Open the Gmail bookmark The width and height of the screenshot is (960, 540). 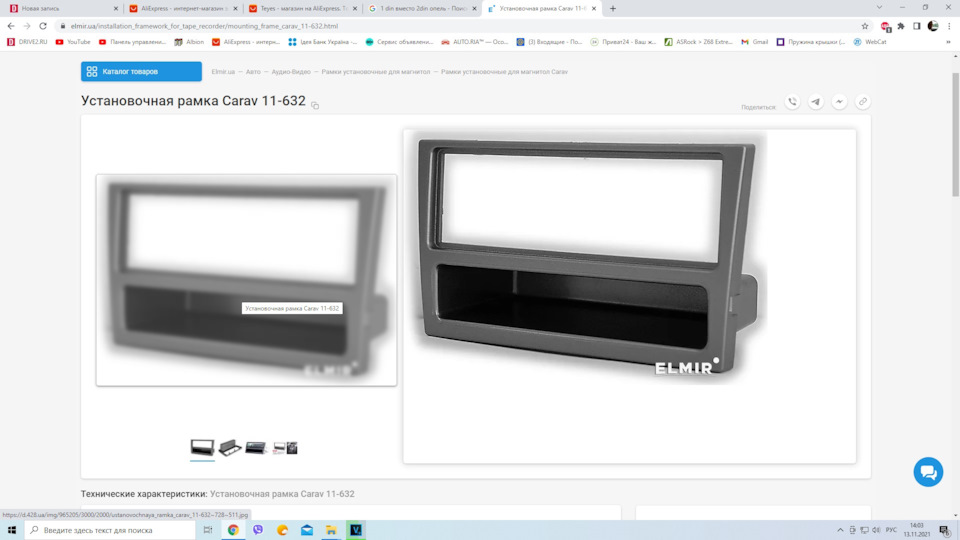click(x=754, y=42)
